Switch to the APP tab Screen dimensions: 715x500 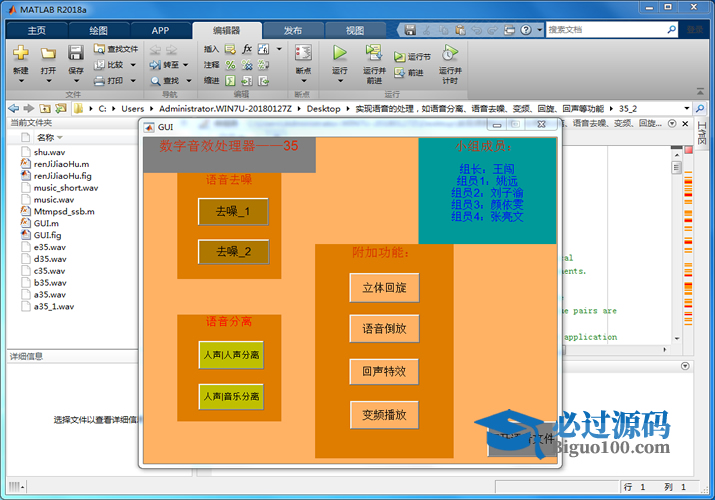pos(161,31)
